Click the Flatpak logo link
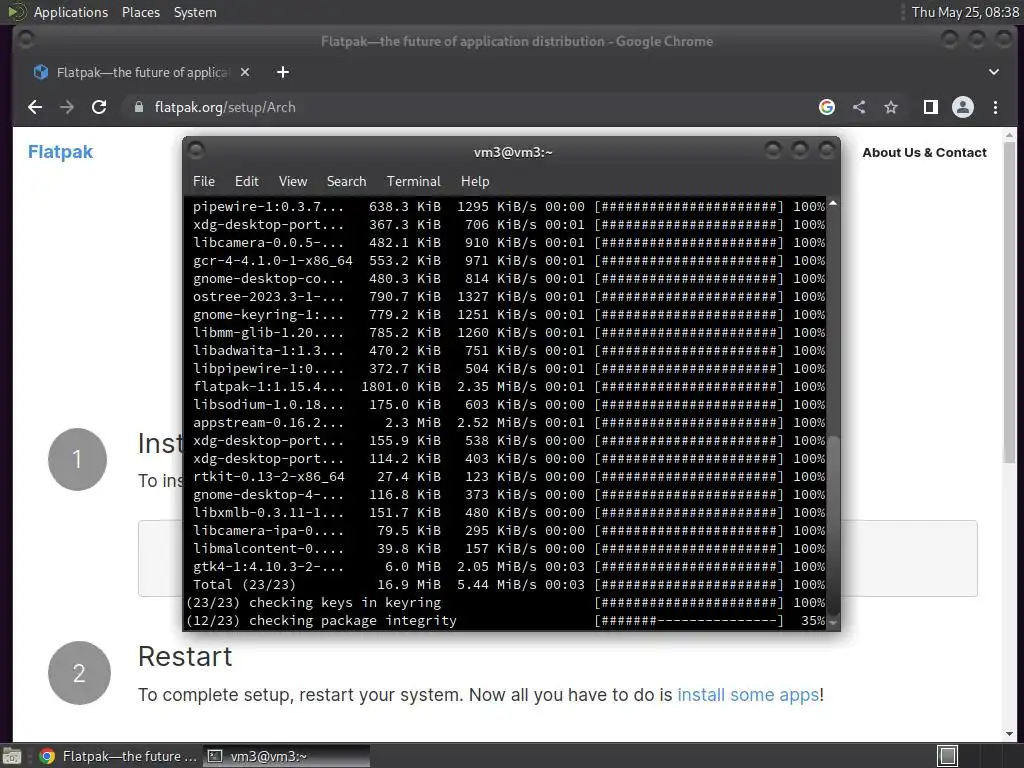 tap(60, 152)
